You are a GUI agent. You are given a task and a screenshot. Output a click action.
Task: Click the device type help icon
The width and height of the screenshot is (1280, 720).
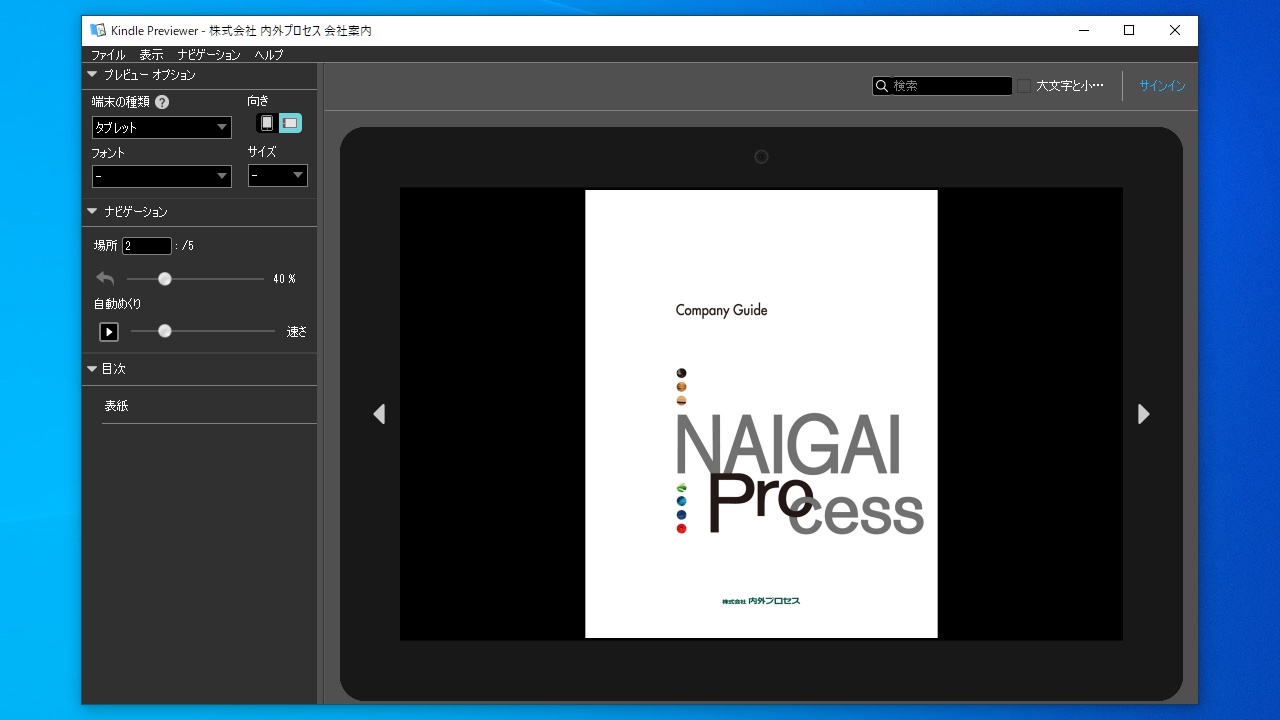tap(162, 102)
